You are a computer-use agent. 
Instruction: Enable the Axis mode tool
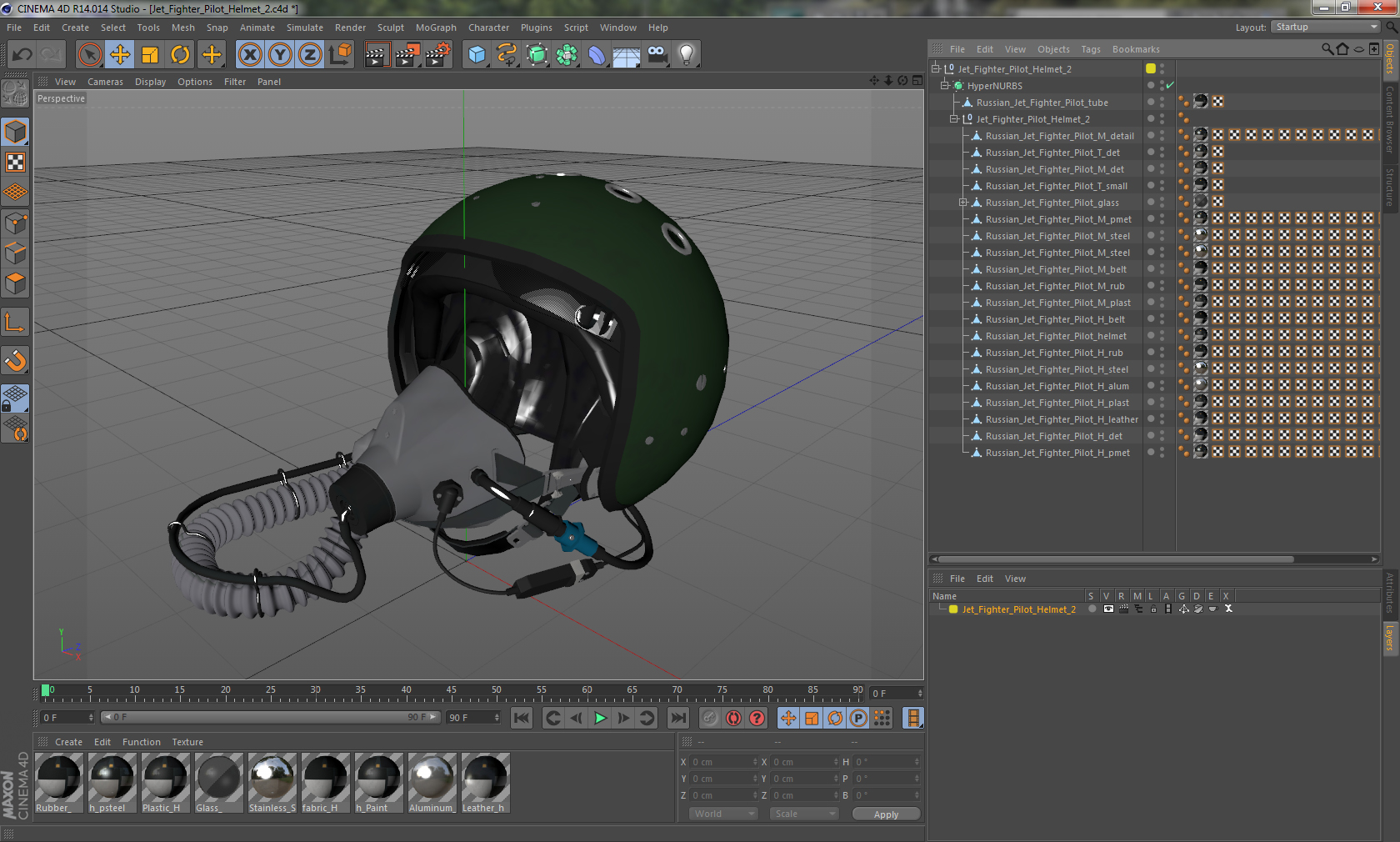pyautogui.click(x=15, y=322)
